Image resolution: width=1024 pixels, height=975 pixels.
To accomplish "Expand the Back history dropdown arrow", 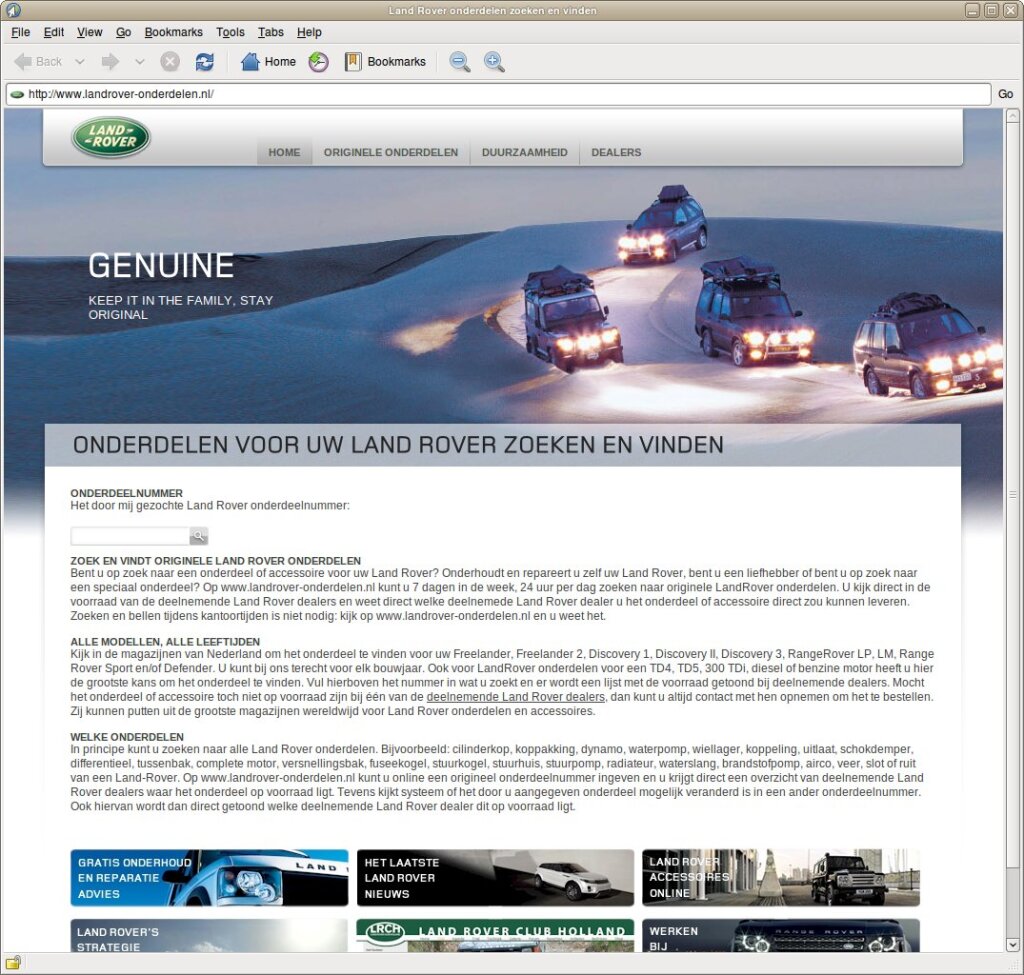I will click(x=80, y=62).
